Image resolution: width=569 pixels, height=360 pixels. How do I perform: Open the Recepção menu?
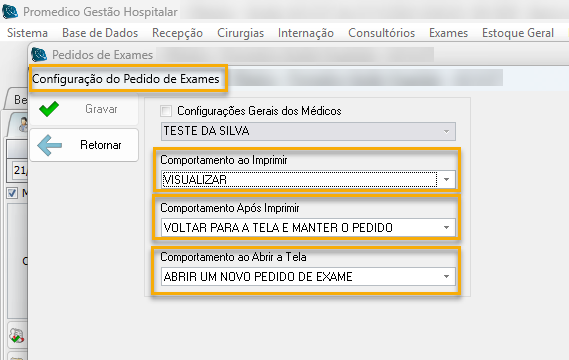pyautogui.click(x=177, y=33)
